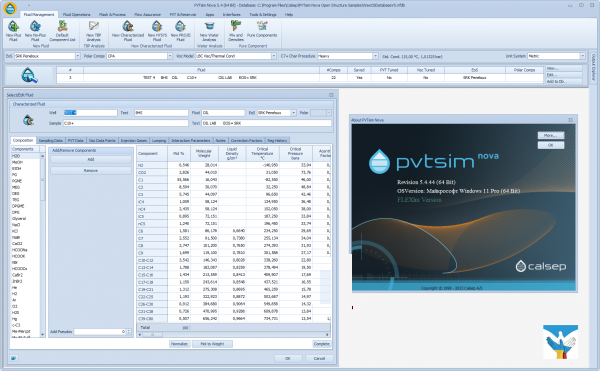Click the components list vertical scrollbar
This screenshot has width=600, height=371.
[x=42, y=245]
